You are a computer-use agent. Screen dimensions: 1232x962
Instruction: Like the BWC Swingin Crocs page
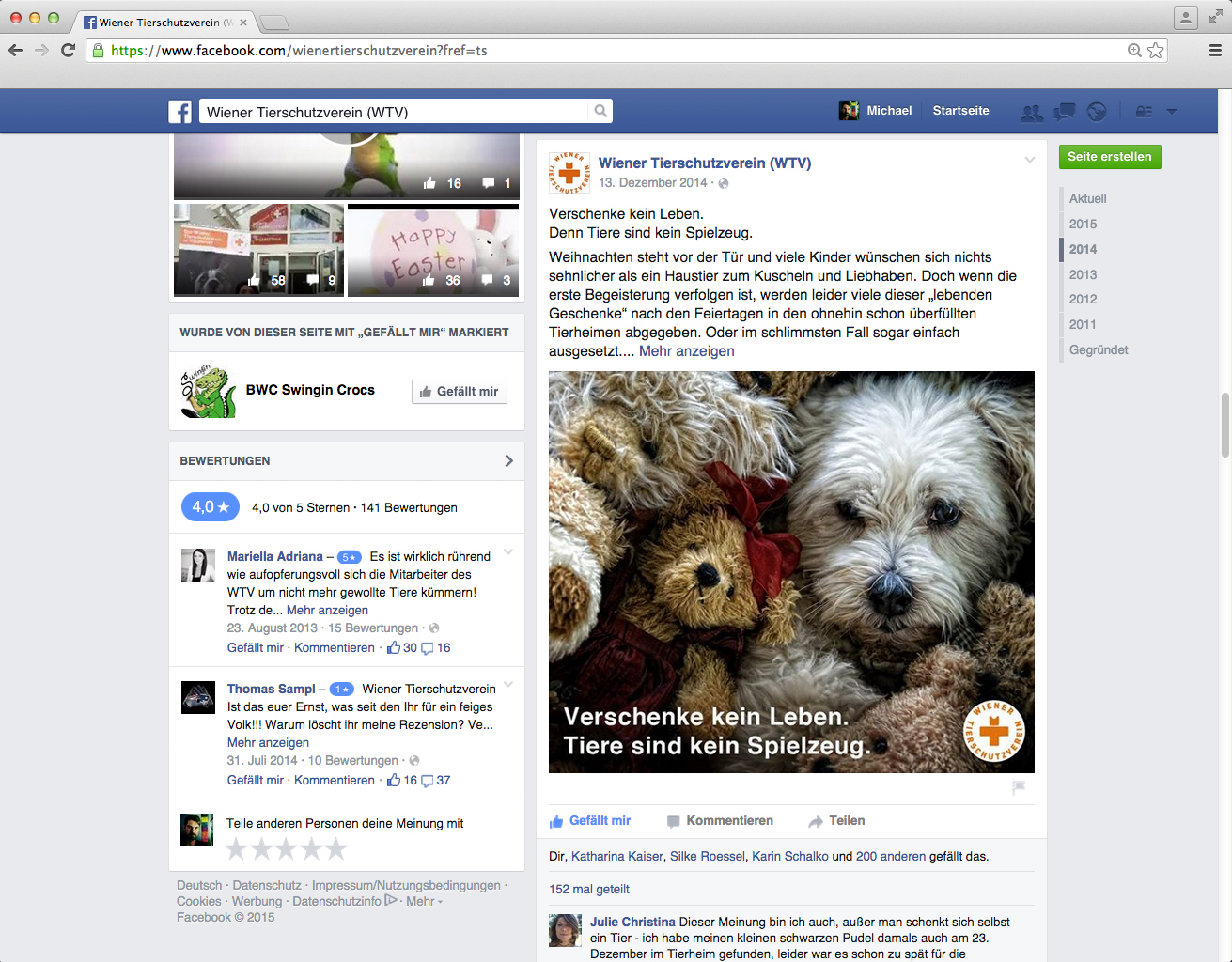[460, 392]
